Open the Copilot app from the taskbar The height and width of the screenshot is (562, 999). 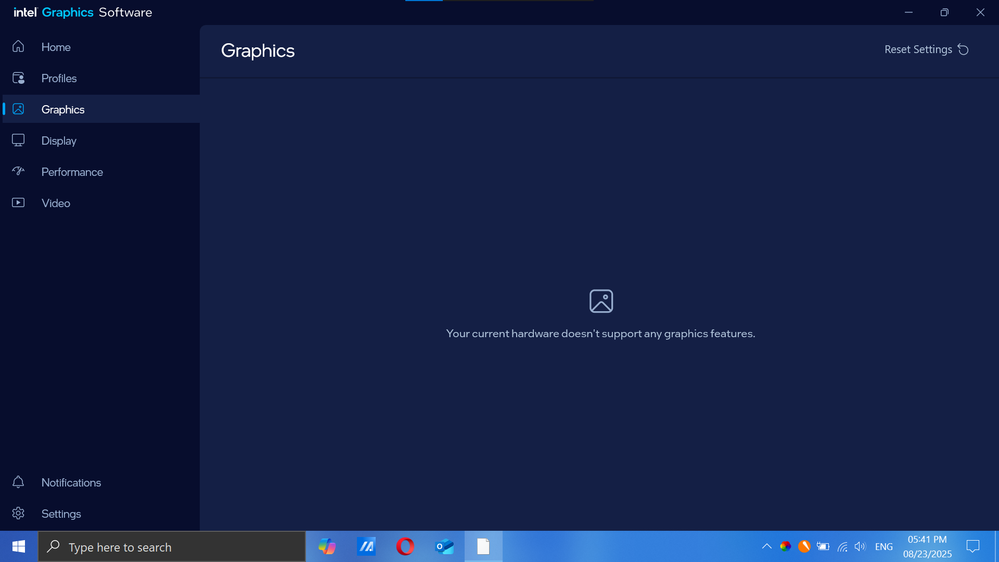(327, 547)
